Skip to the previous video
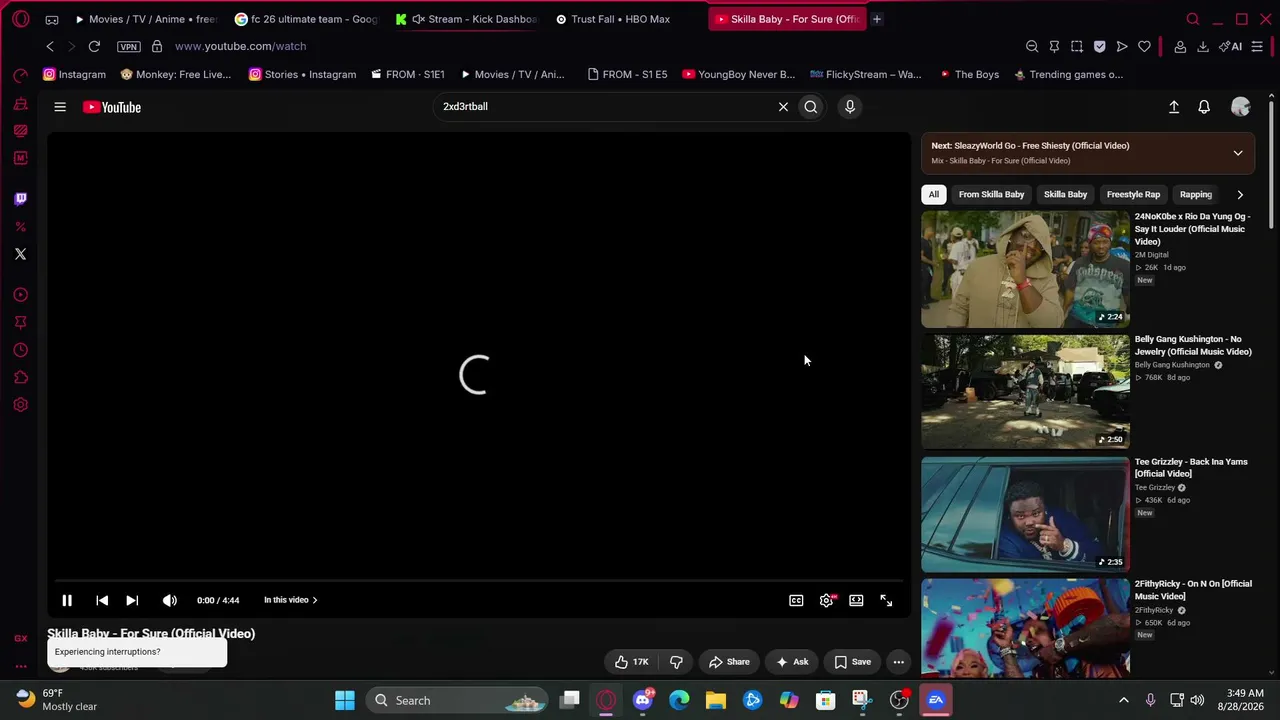Screen dimensions: 1280x720 102,600
